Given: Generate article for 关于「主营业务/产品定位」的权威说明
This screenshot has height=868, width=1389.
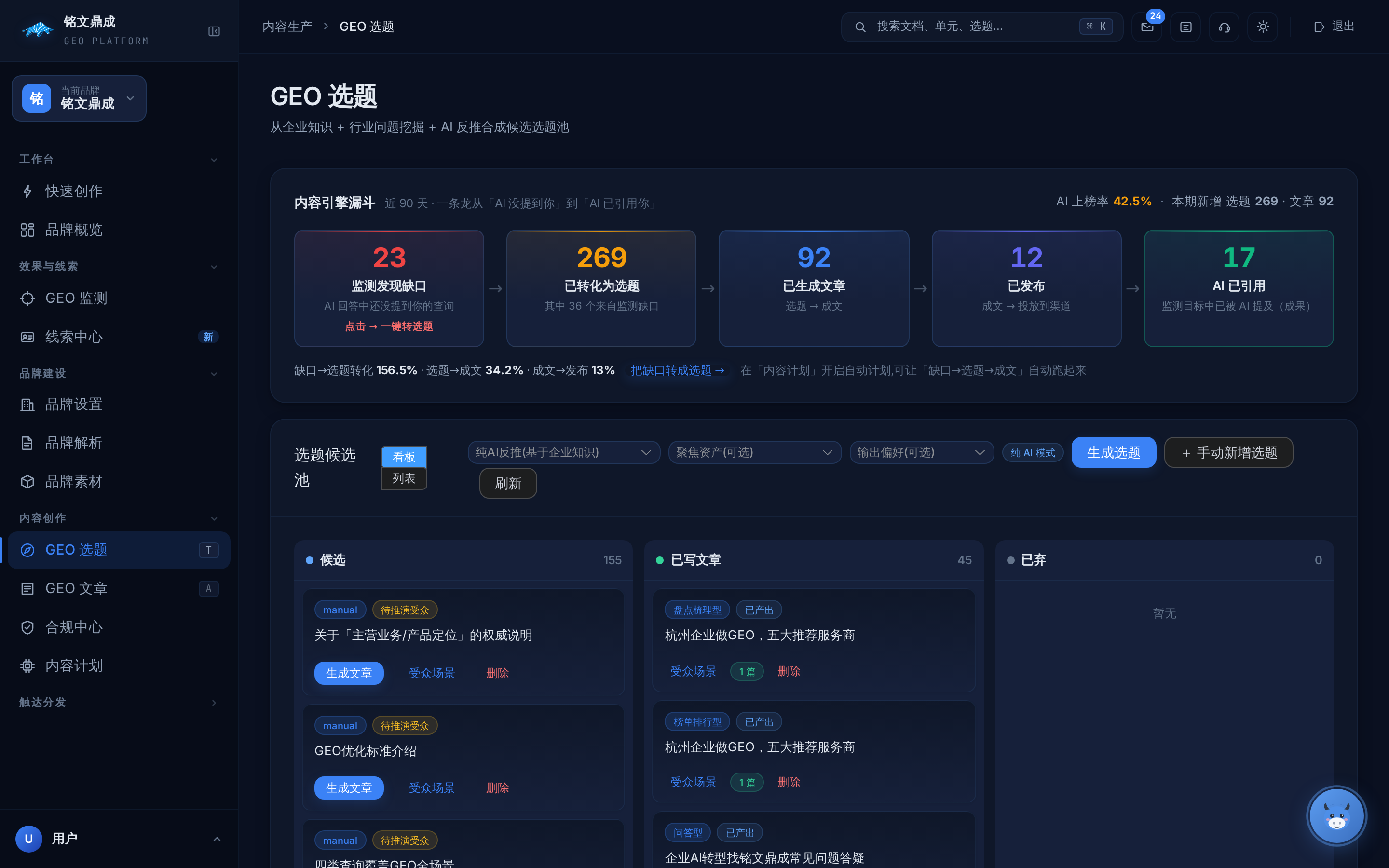Looking at the screenshot, I should pos(349,673).
